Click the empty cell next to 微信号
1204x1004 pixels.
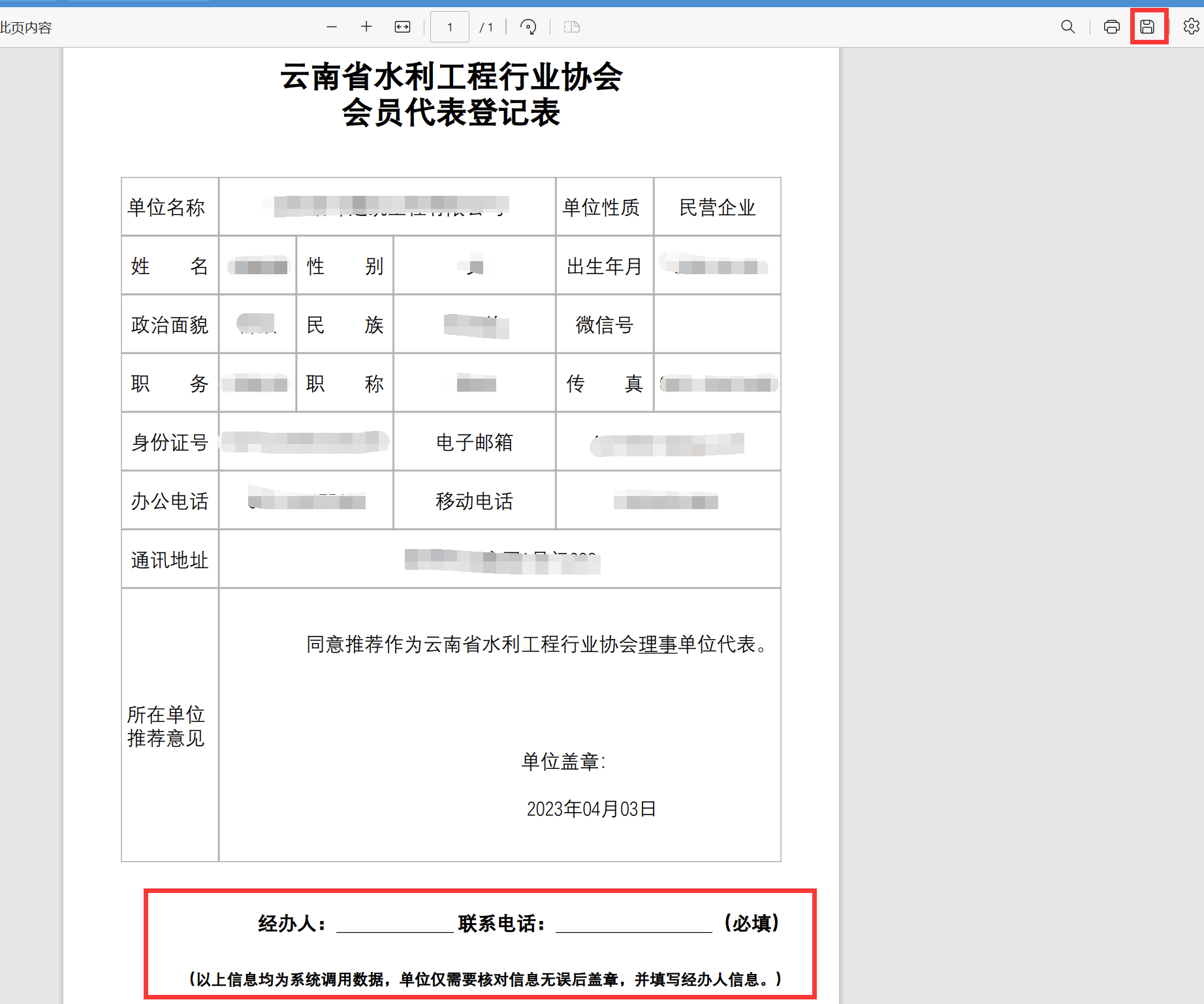click(x=717, y=324)
